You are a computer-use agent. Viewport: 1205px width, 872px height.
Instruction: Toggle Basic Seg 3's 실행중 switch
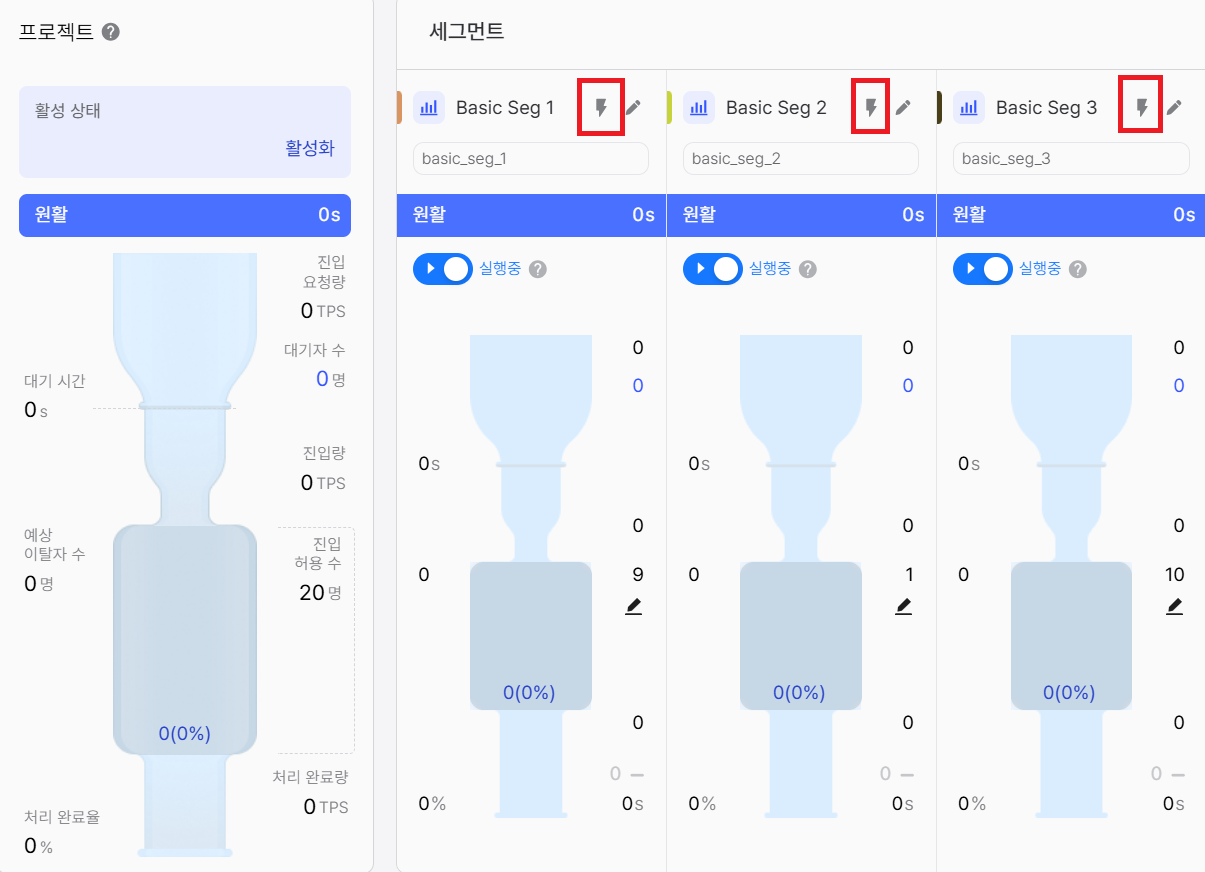point(983,269)
